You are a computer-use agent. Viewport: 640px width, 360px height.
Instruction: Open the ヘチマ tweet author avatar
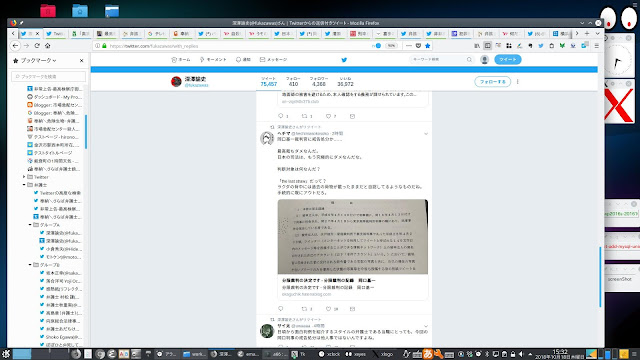(x=267, y=138)
